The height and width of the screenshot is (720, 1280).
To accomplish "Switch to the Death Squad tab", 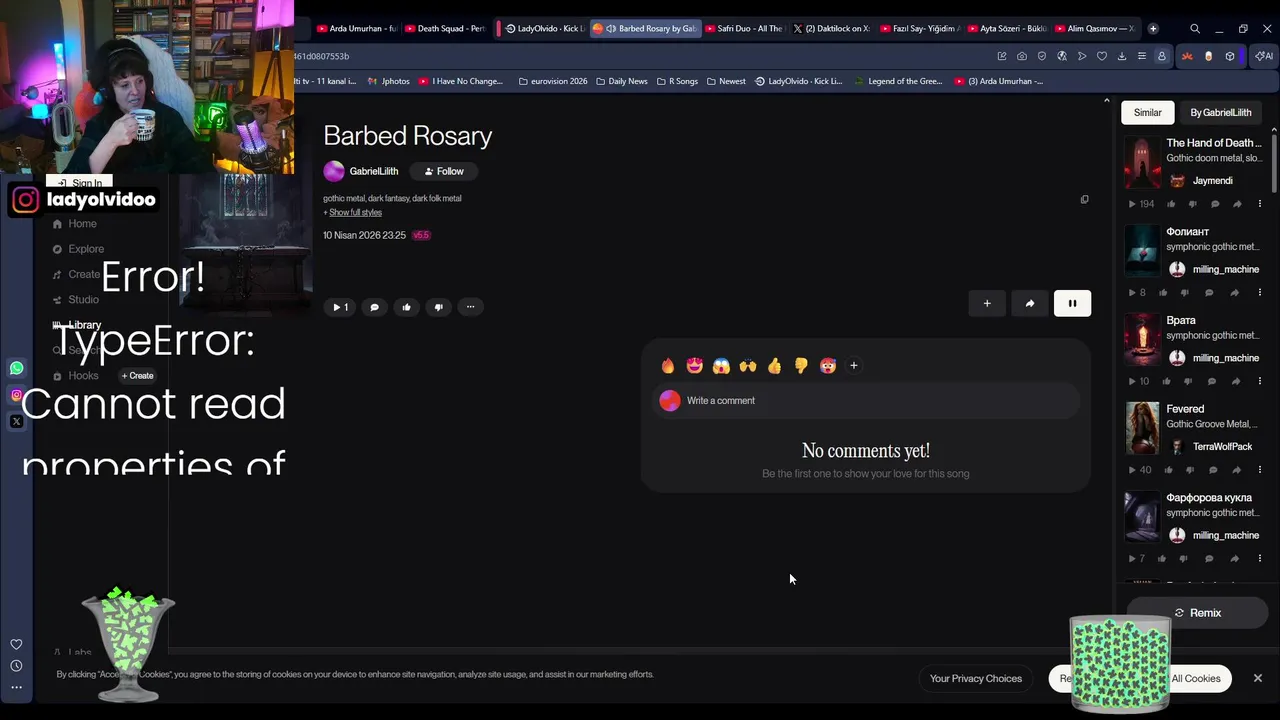I will 445,28.
